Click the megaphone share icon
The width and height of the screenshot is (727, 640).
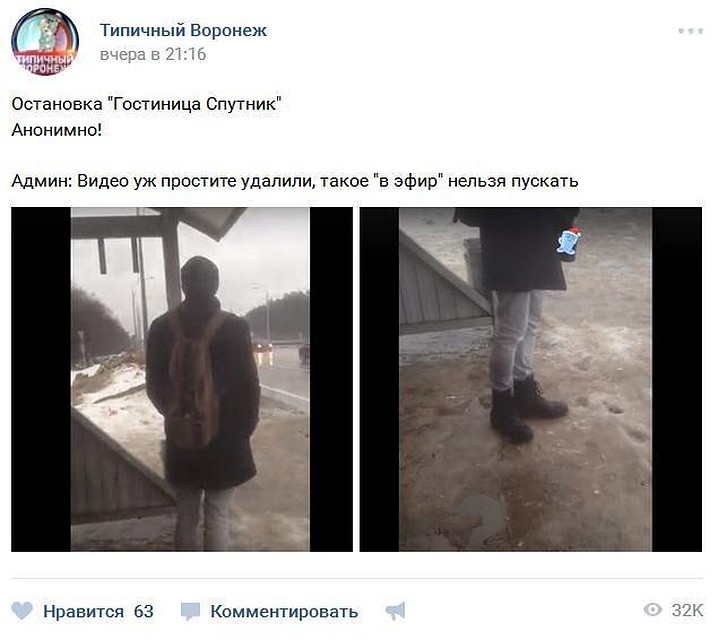(395, 611)
